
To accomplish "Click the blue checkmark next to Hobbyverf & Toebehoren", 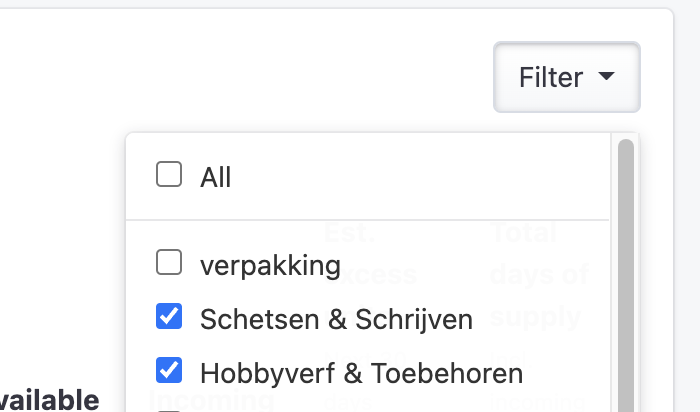I will [169, 370].
